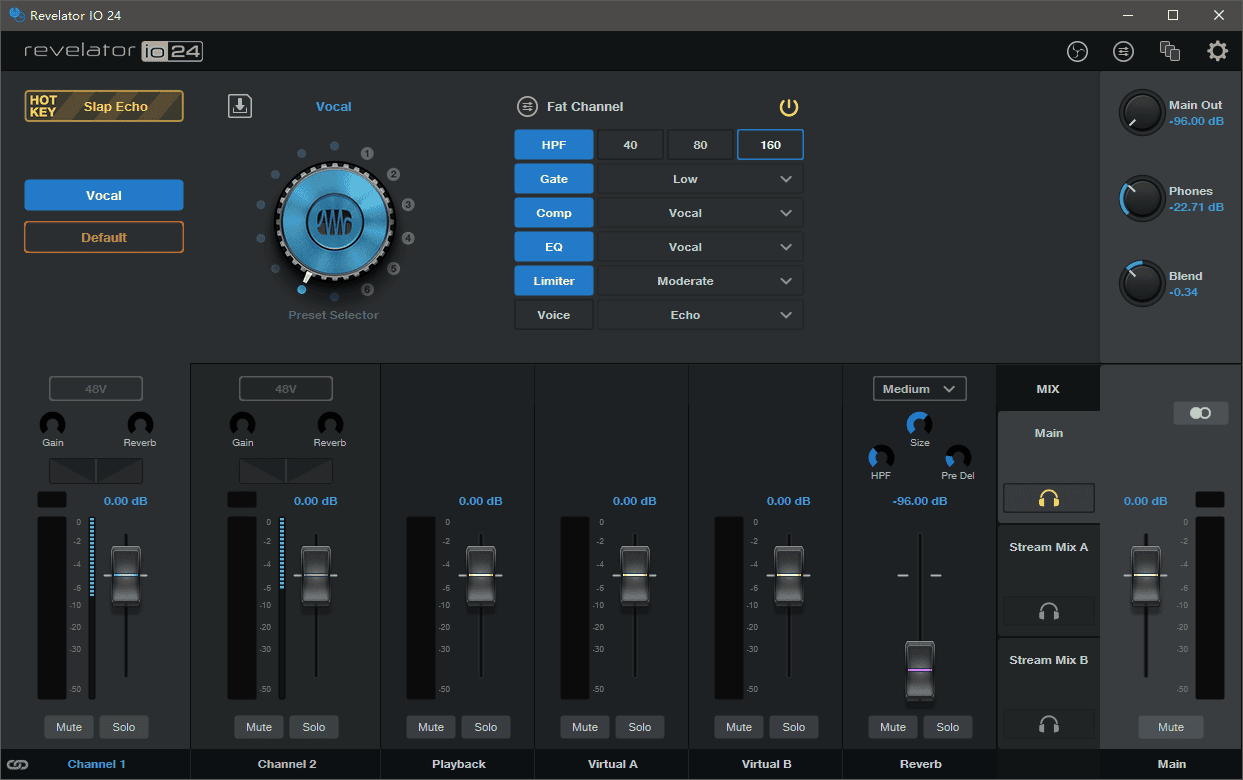Set HPF frequency to 80
The height and width of the screenshot is (780, 1243).
[700, 145]
